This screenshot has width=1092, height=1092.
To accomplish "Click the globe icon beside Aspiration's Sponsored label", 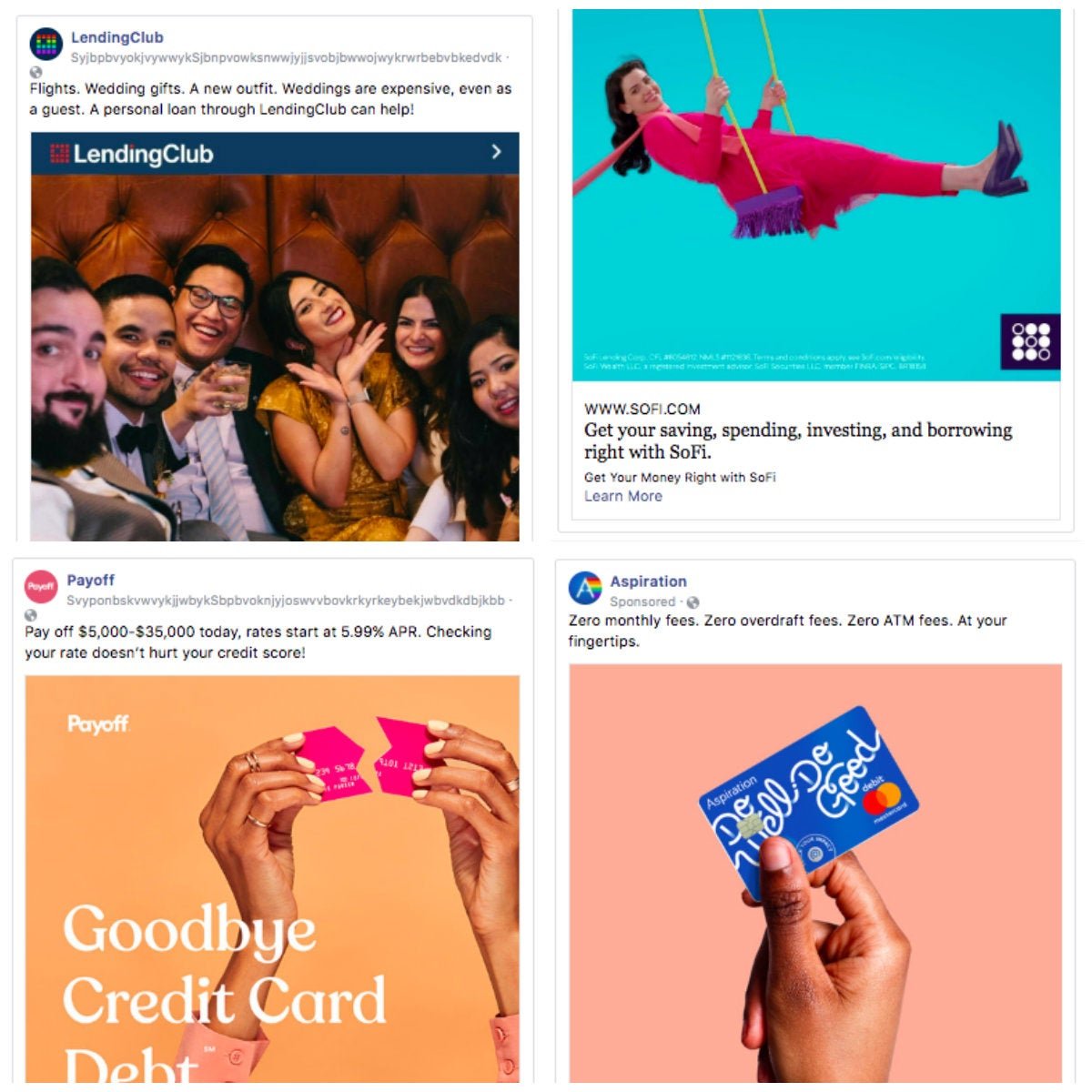I will [x=693, y=602].
